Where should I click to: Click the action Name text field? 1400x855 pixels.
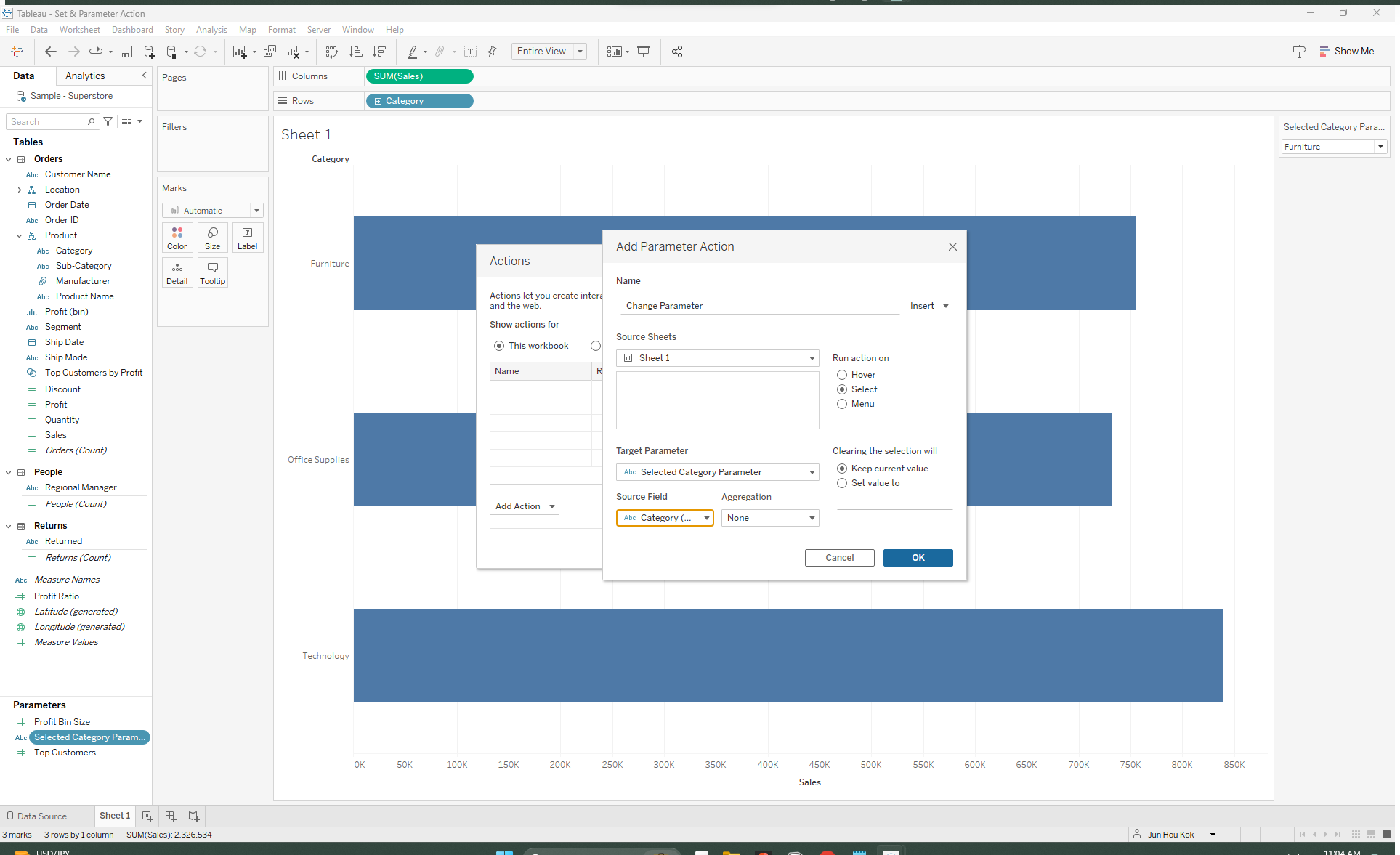[759, 306]
